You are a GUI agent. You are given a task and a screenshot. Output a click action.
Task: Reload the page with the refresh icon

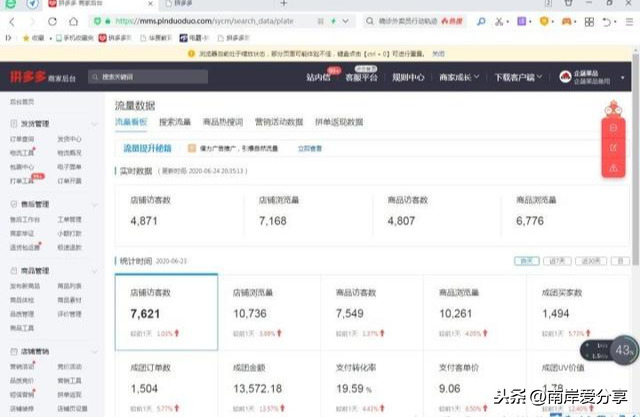pos(52,21)
